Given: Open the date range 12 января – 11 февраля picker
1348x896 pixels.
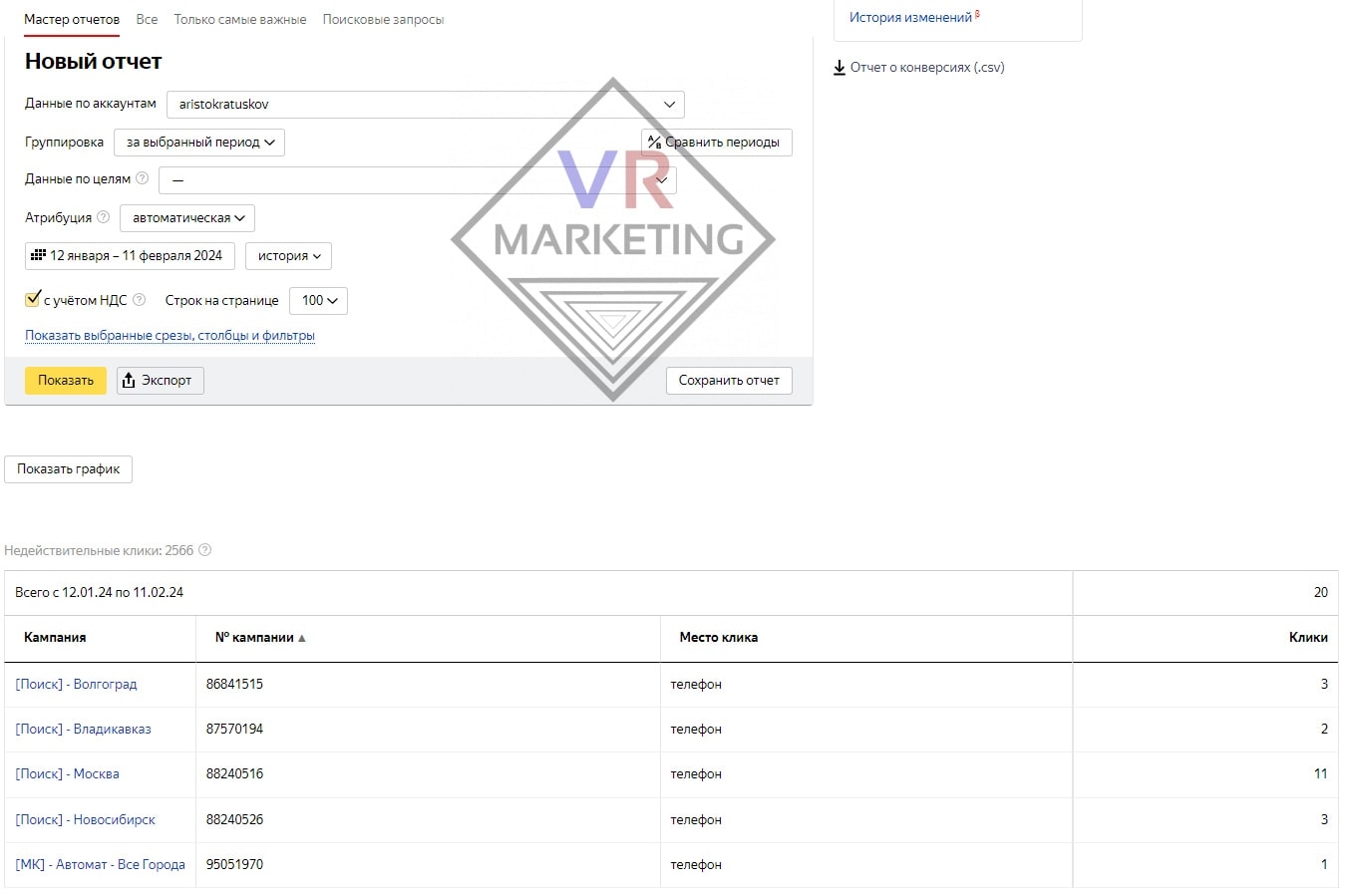Looking at the screenshot, I should point(130,256).
